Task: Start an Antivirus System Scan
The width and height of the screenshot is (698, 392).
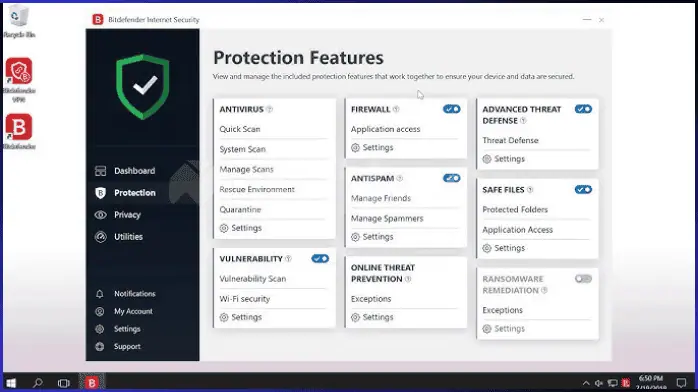Action: pyautogui.click(x=242, y=149)
